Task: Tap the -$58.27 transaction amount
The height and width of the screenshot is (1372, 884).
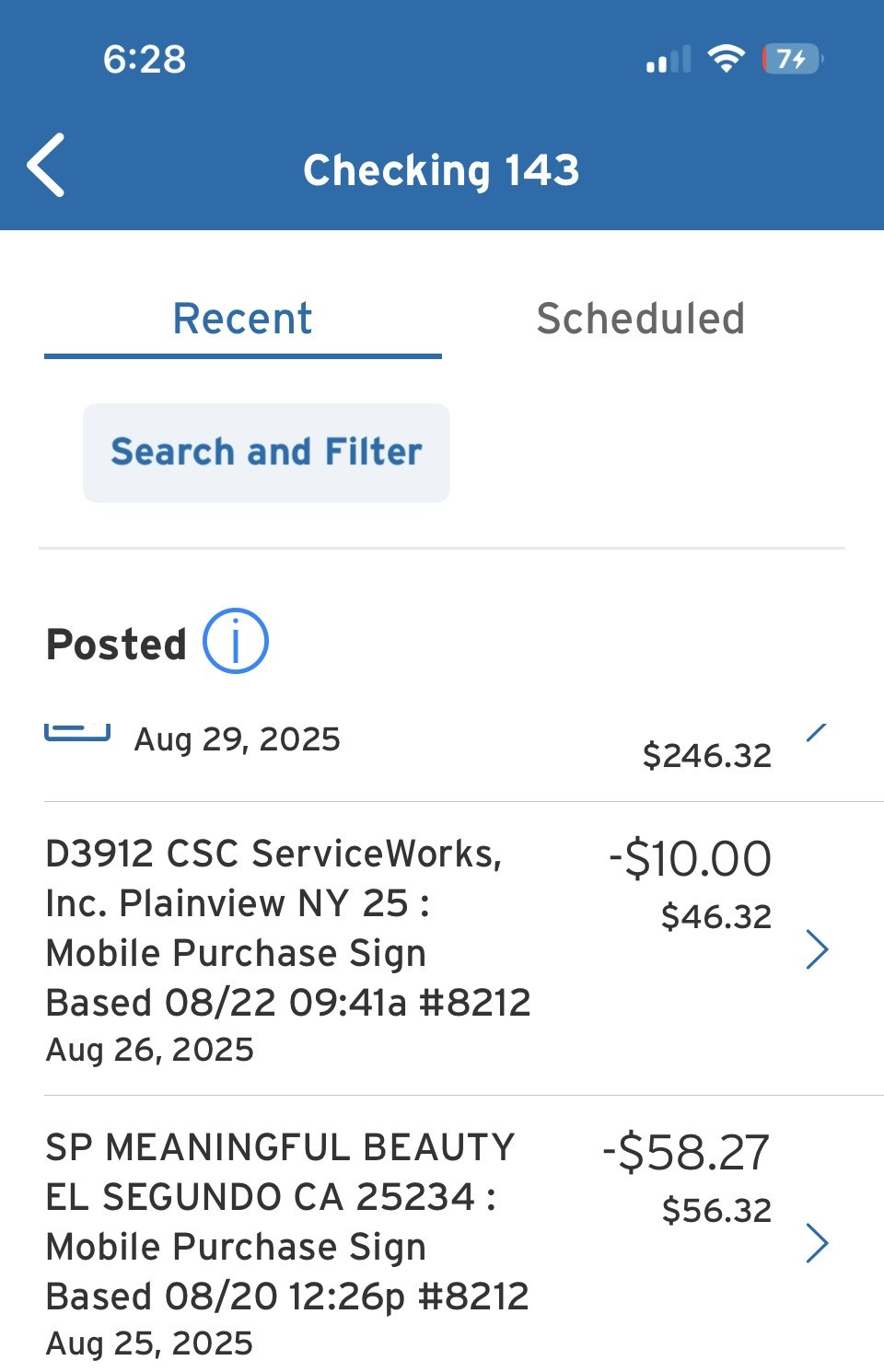Action: (686, 1153)
